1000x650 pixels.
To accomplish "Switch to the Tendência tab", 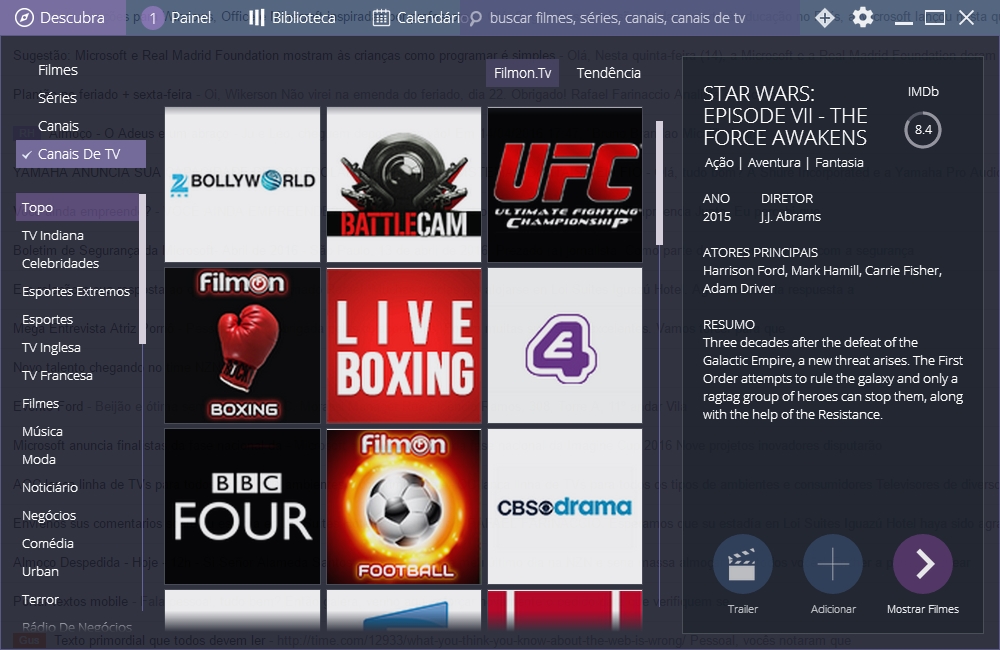I will (x=608, y=73).
